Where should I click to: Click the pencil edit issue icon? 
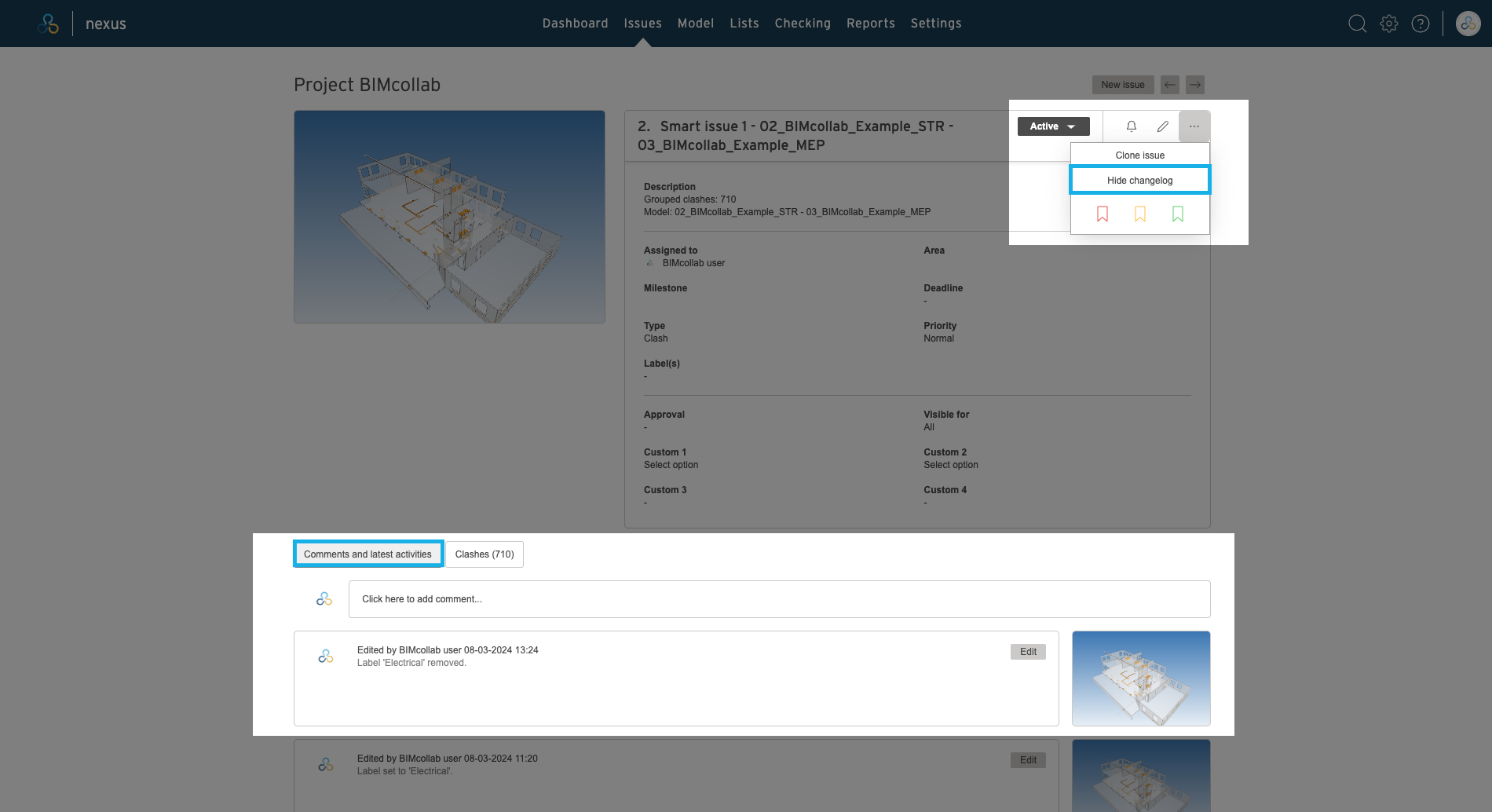pos(1163,126)
